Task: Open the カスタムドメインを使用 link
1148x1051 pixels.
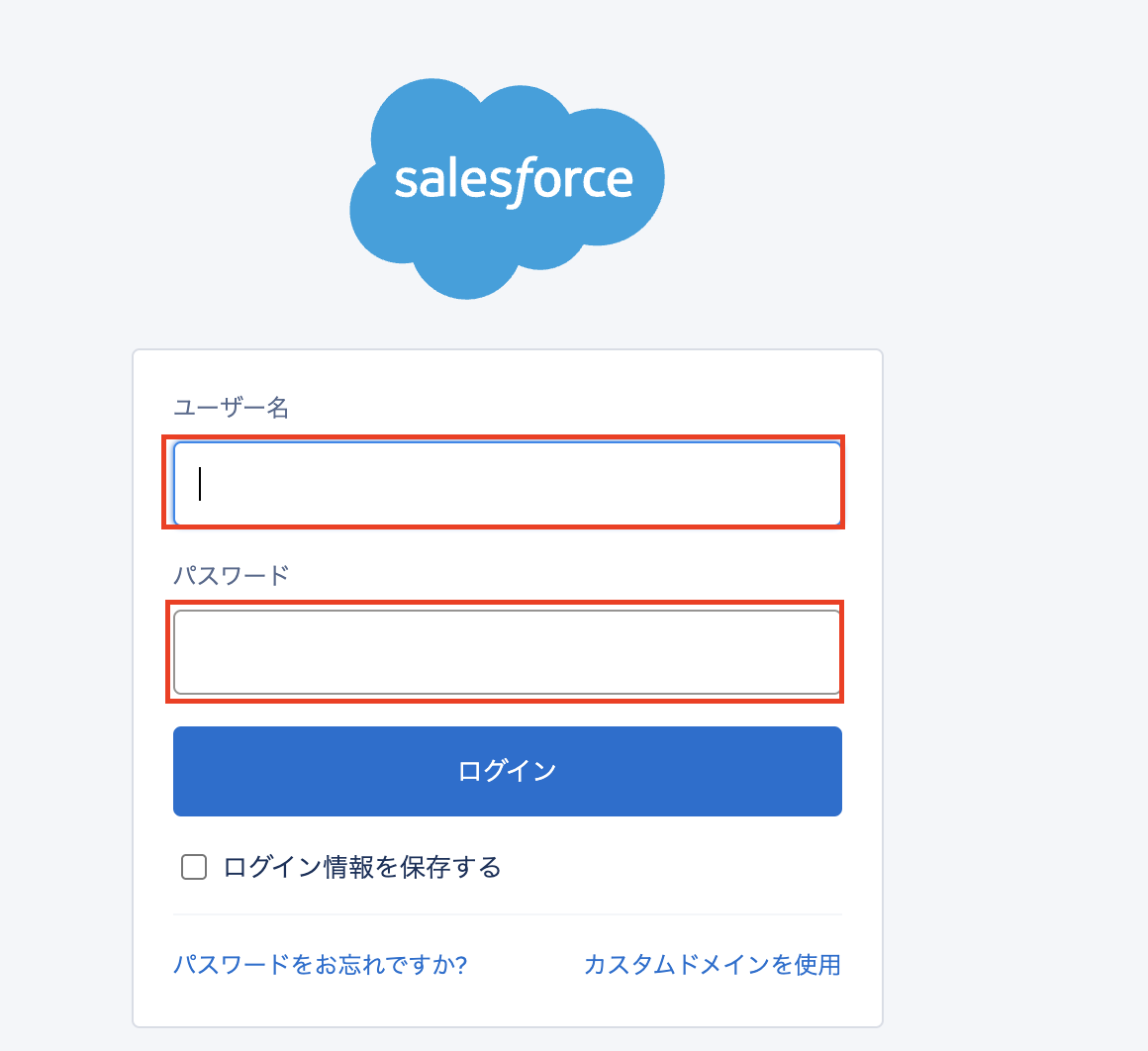Action: [x=712, y=964]
